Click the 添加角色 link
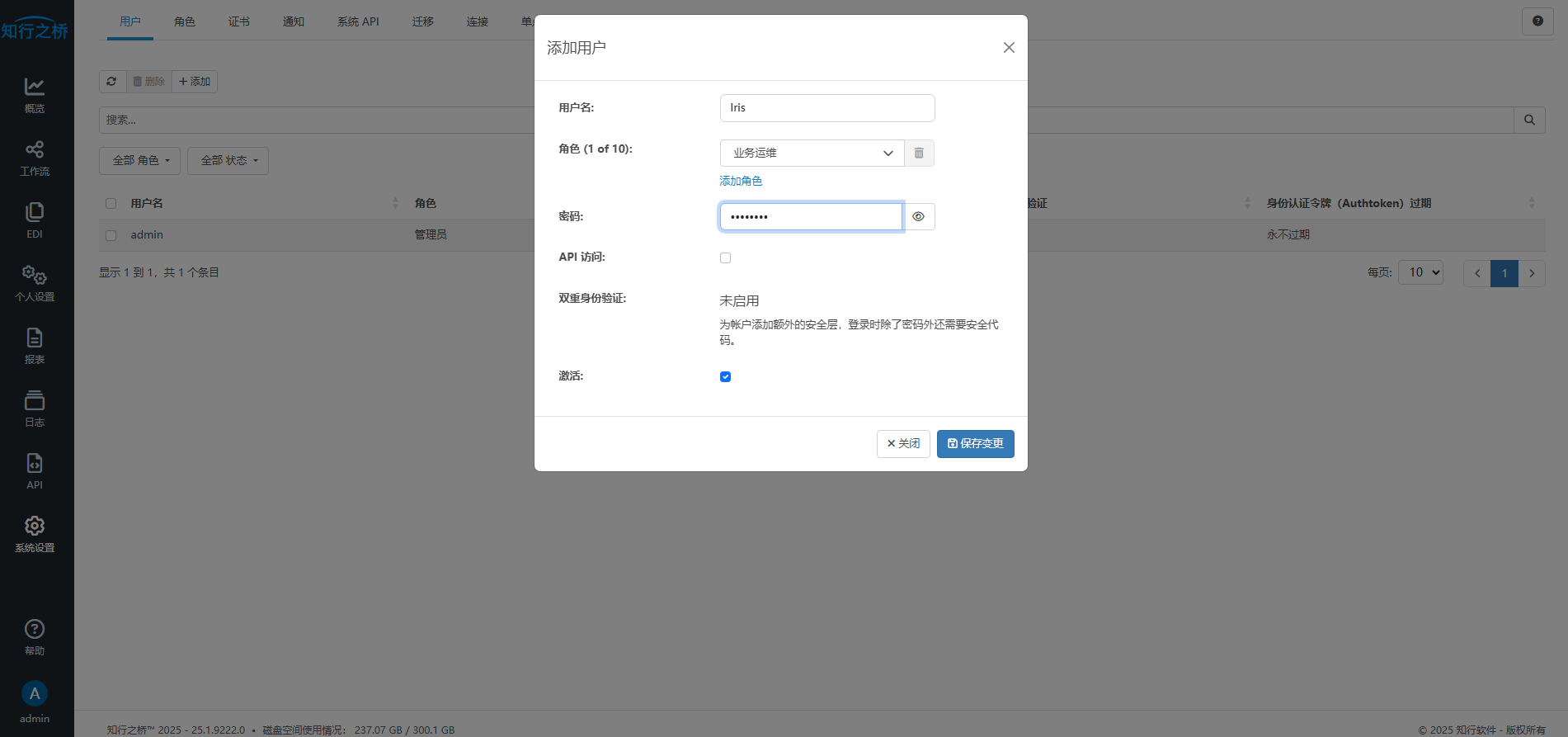The image size is (1568, 737). pyautogui.click(x=741, y=182)
